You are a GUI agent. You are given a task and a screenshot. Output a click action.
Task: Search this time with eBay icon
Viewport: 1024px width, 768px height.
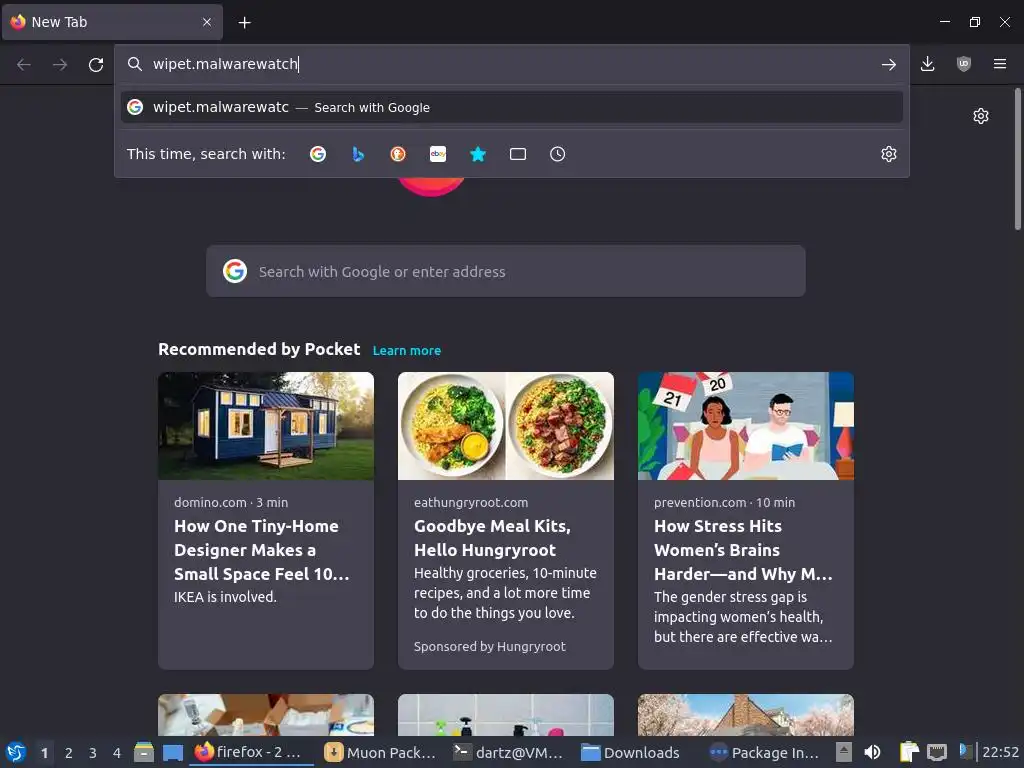[438, 154]
